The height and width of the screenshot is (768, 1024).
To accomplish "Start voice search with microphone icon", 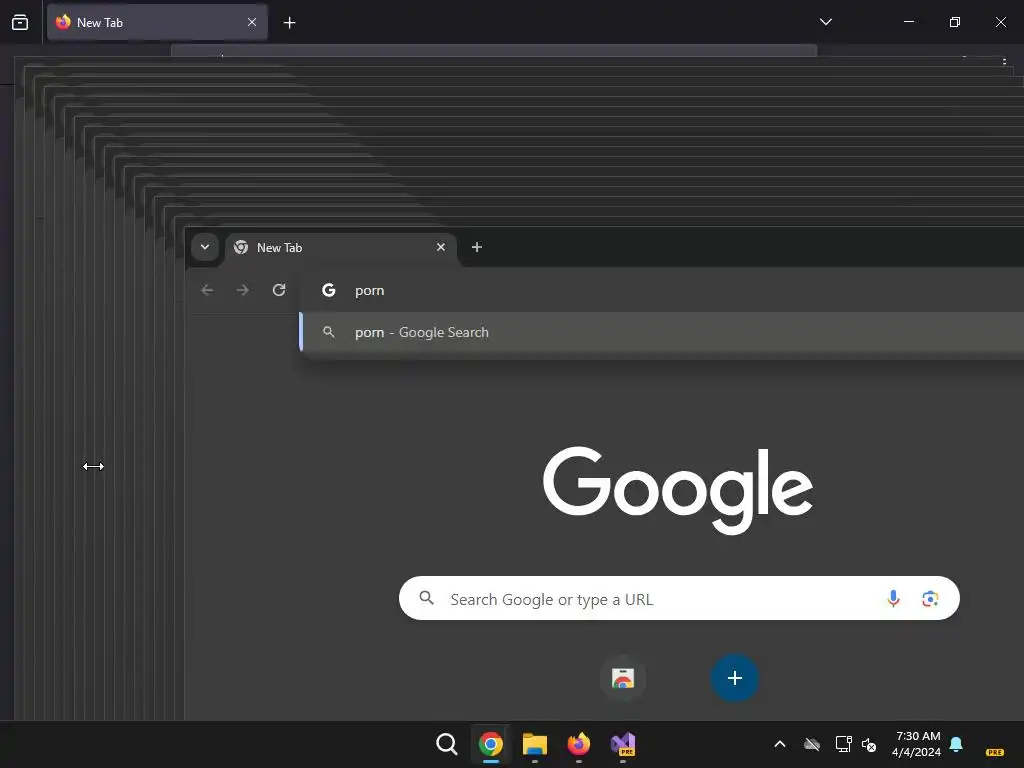I will 893,598.
